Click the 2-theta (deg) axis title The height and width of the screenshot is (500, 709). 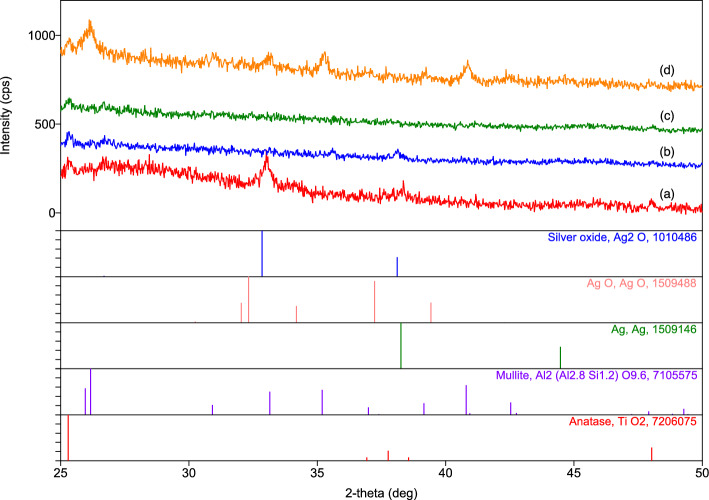click(x=381, y=492)
